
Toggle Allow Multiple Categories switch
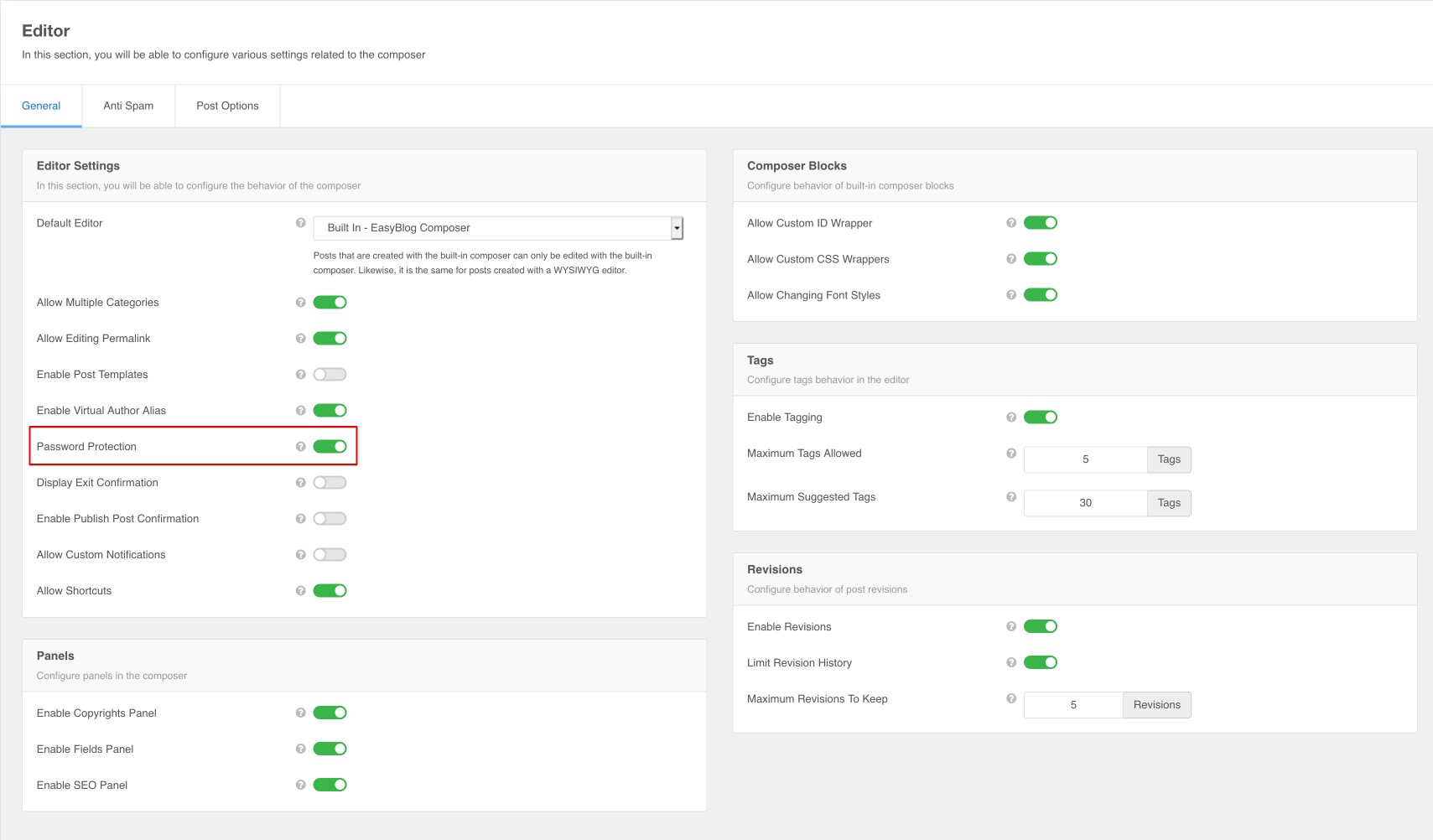click(330, 303)
